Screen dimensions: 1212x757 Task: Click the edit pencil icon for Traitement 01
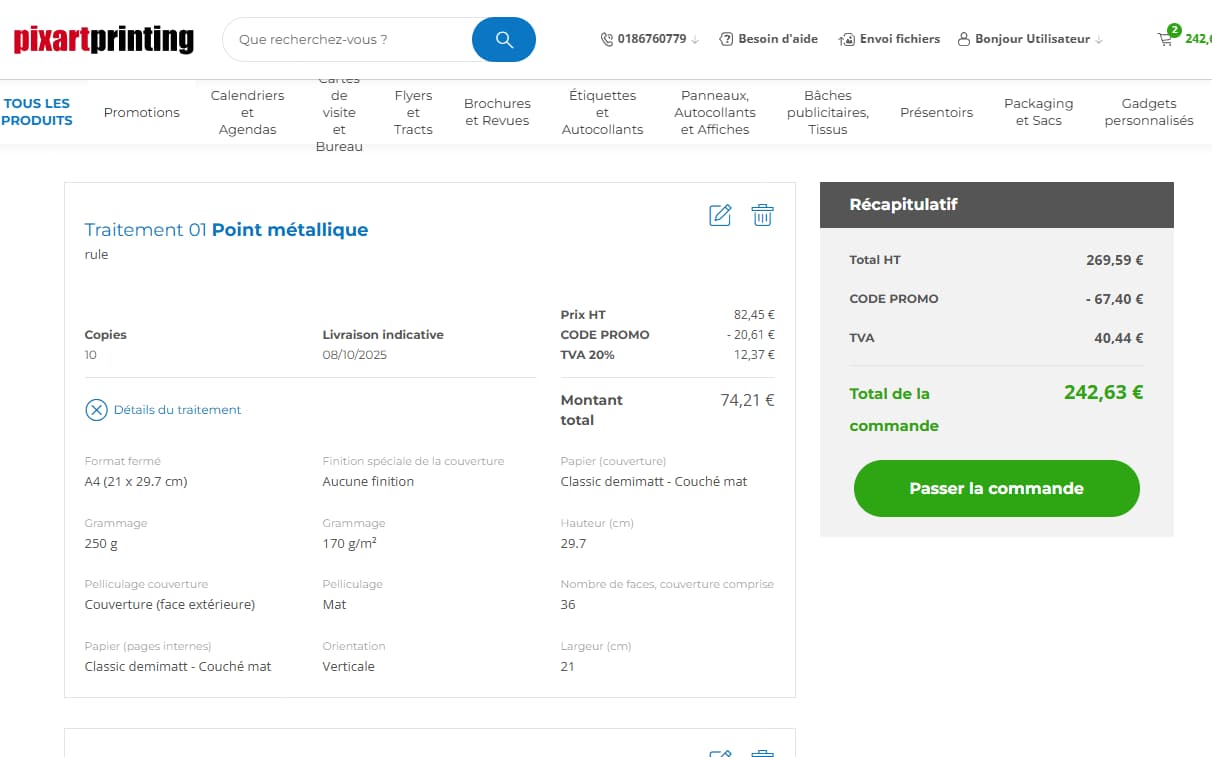pyautogui.click(x=720, y=215)
